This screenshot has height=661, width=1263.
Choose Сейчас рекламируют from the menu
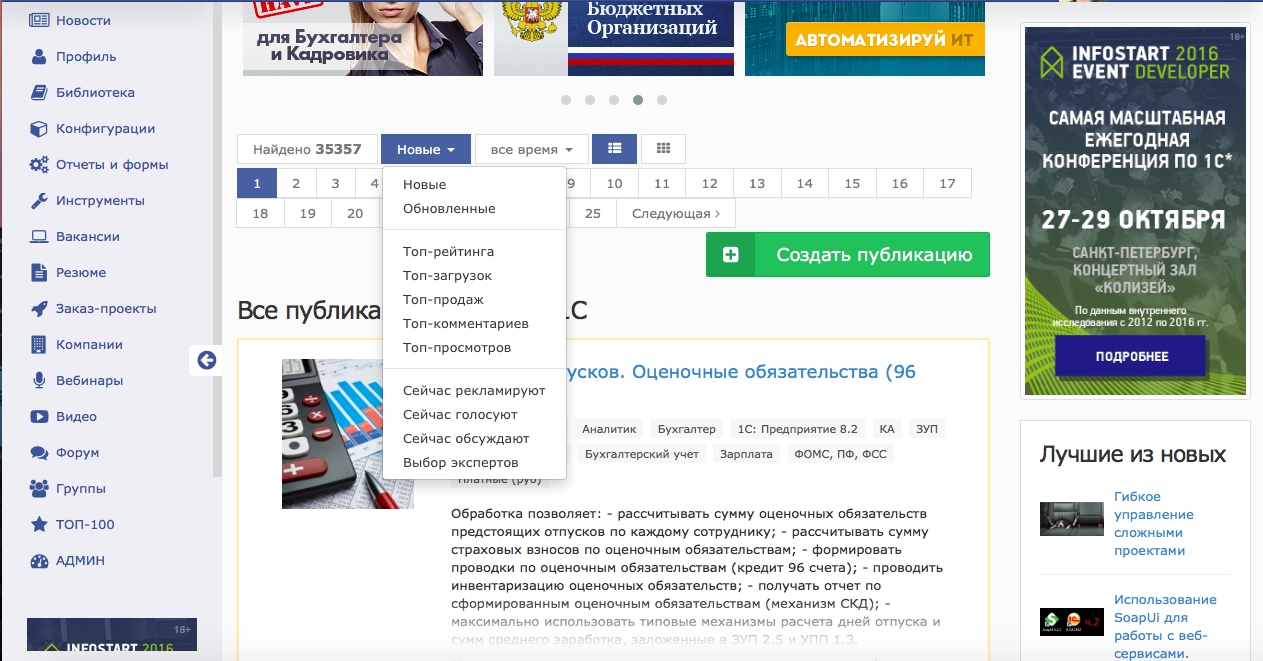click(x=474, y=391)
